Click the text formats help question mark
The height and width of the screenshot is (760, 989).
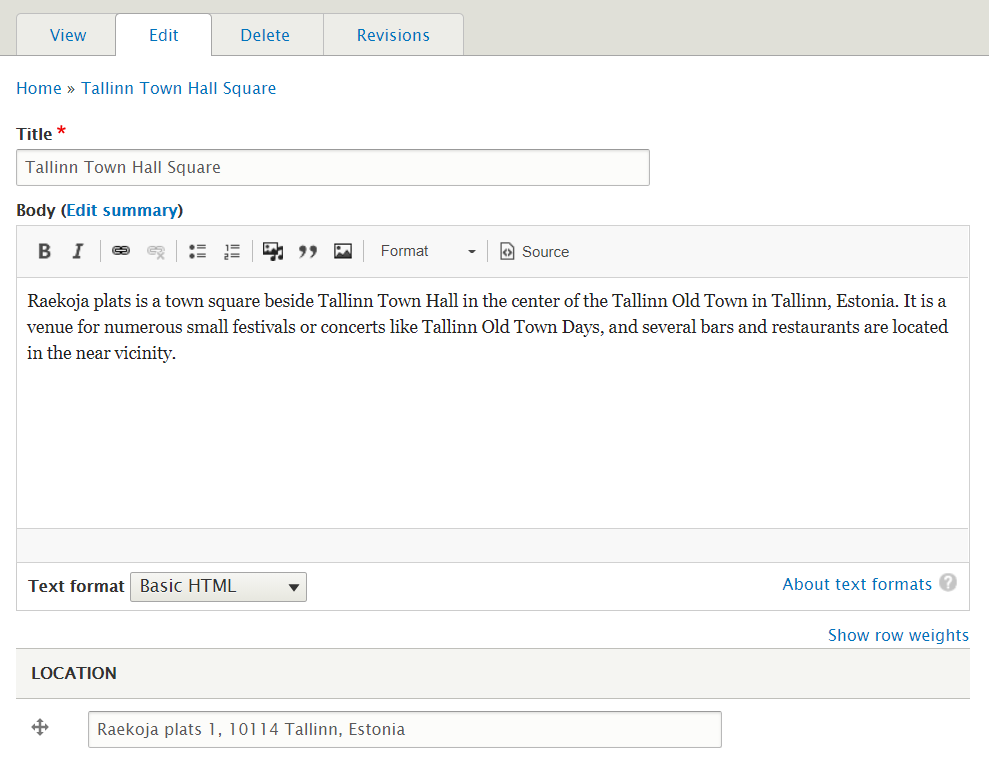(947, 582)
